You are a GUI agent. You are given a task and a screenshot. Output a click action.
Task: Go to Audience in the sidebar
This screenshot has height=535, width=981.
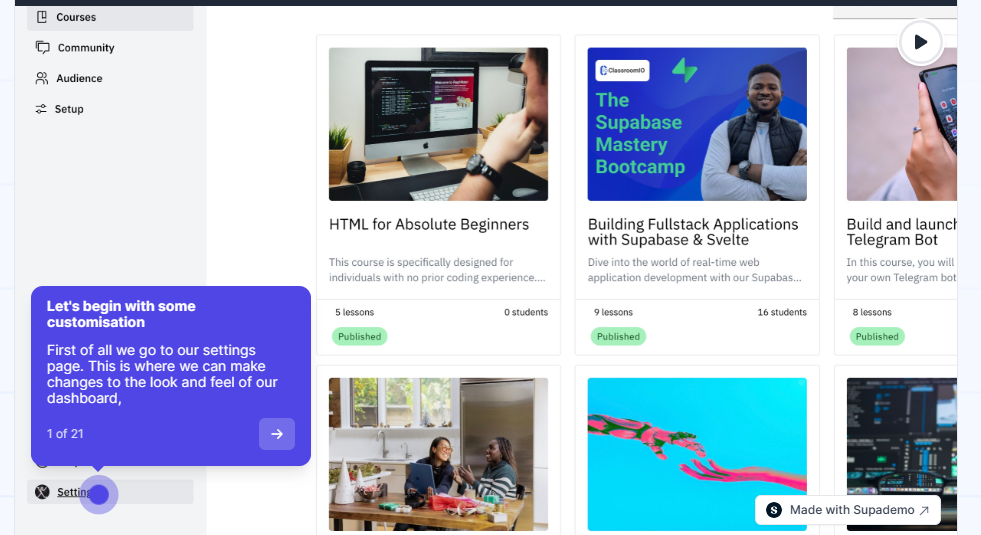click(x=110, y=78)
